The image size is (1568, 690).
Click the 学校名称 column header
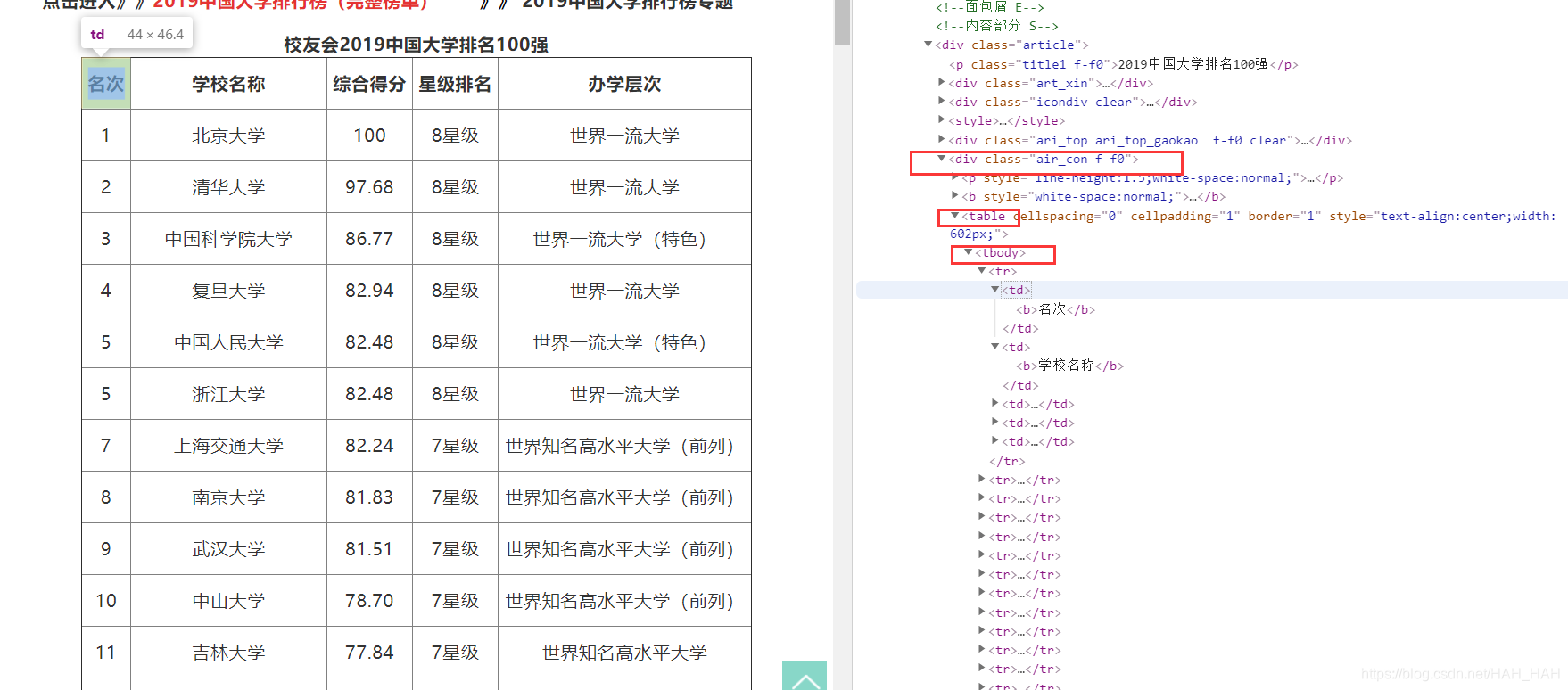[228, 84]
